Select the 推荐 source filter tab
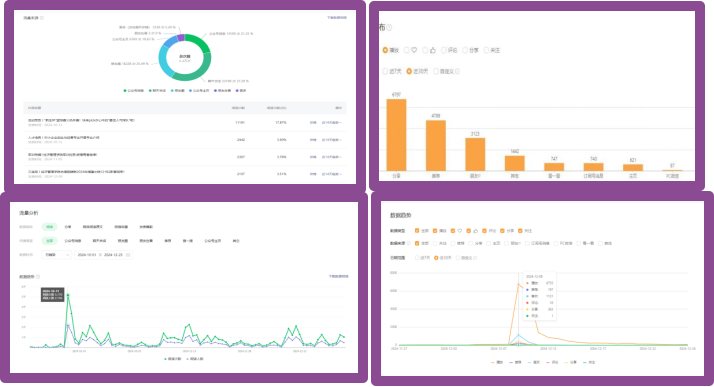714x387 pixels. point(168,241)
